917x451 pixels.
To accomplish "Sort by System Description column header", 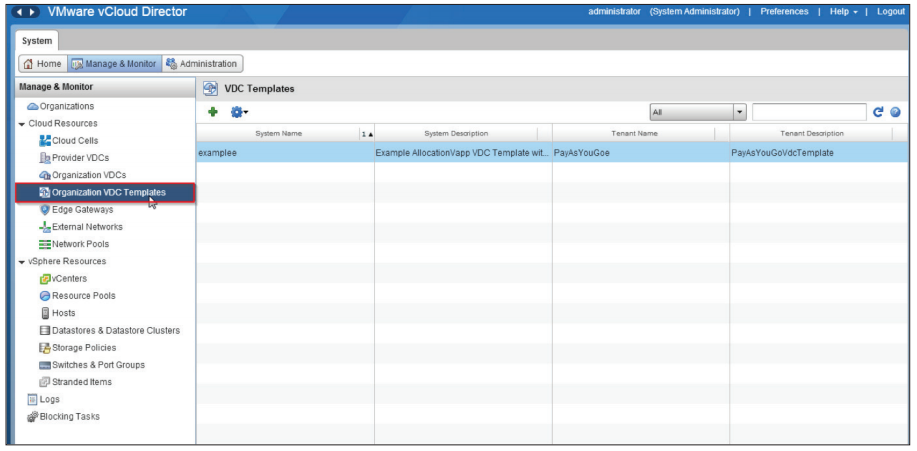I will [x=456, y=133].
